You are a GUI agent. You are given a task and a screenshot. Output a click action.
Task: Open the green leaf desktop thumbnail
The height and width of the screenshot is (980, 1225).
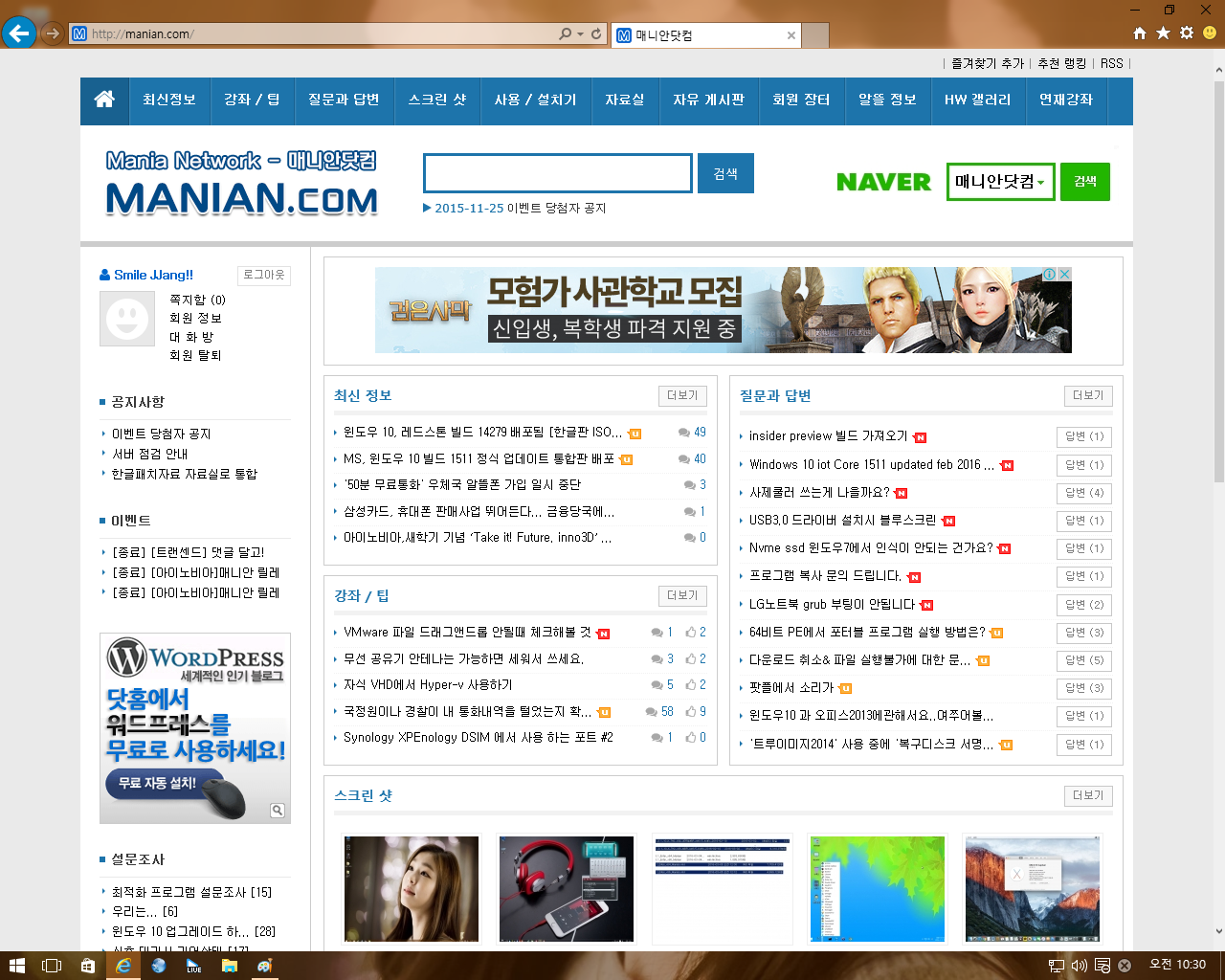tap(878, 889)
